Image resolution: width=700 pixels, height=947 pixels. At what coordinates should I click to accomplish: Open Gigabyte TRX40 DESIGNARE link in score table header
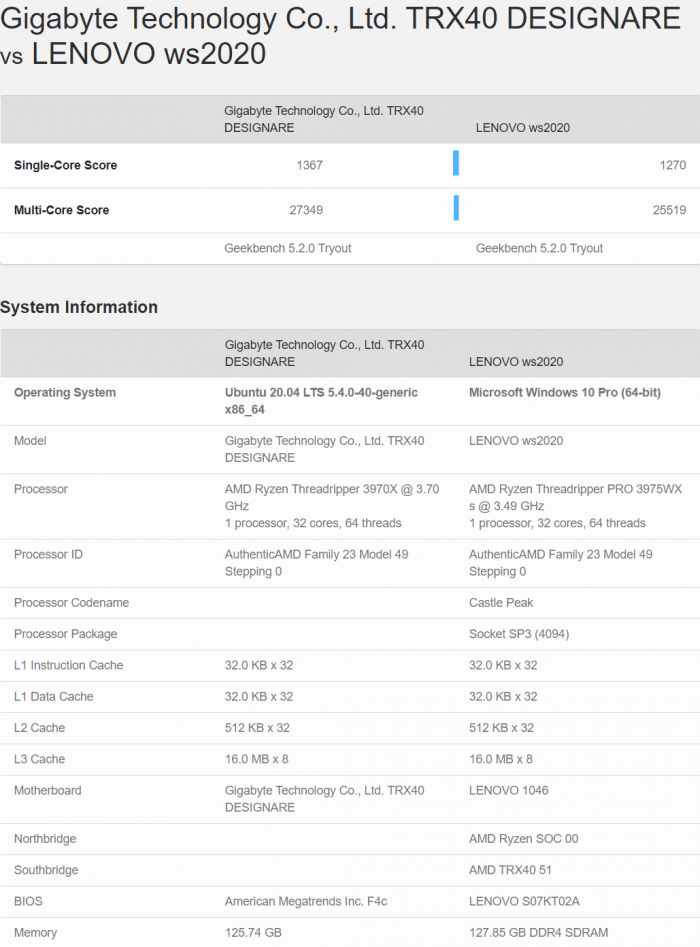coord(323,119)
